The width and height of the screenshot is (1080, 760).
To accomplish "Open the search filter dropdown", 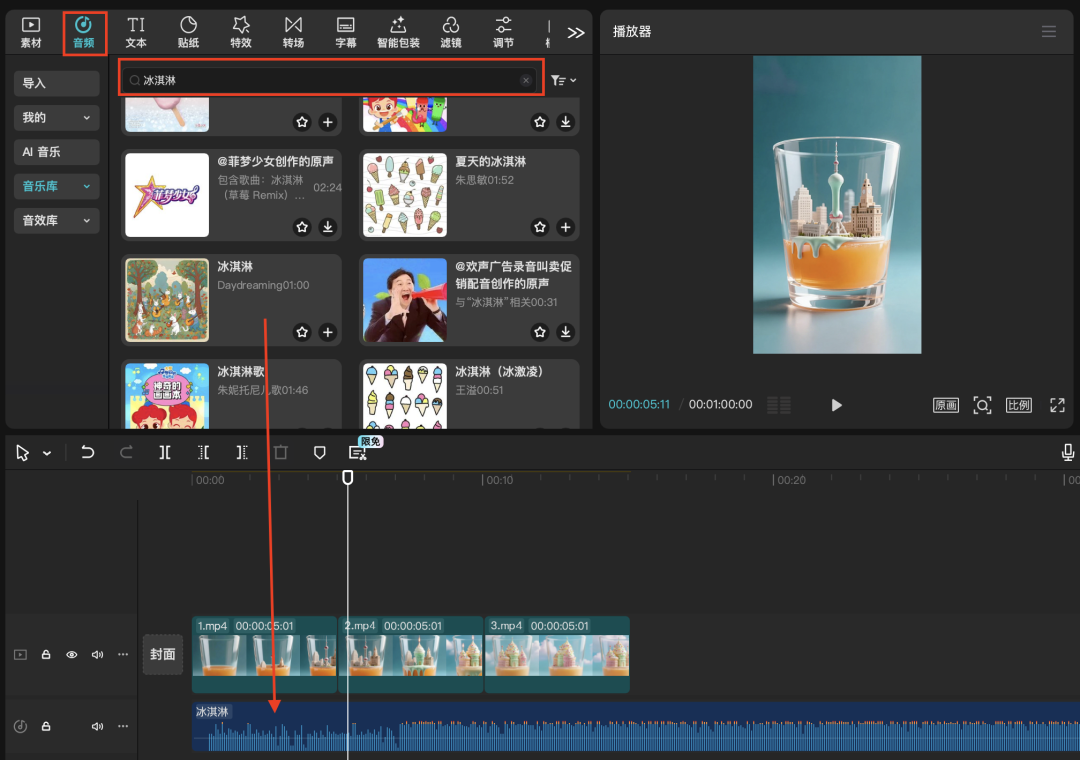I will coord(564,80).
